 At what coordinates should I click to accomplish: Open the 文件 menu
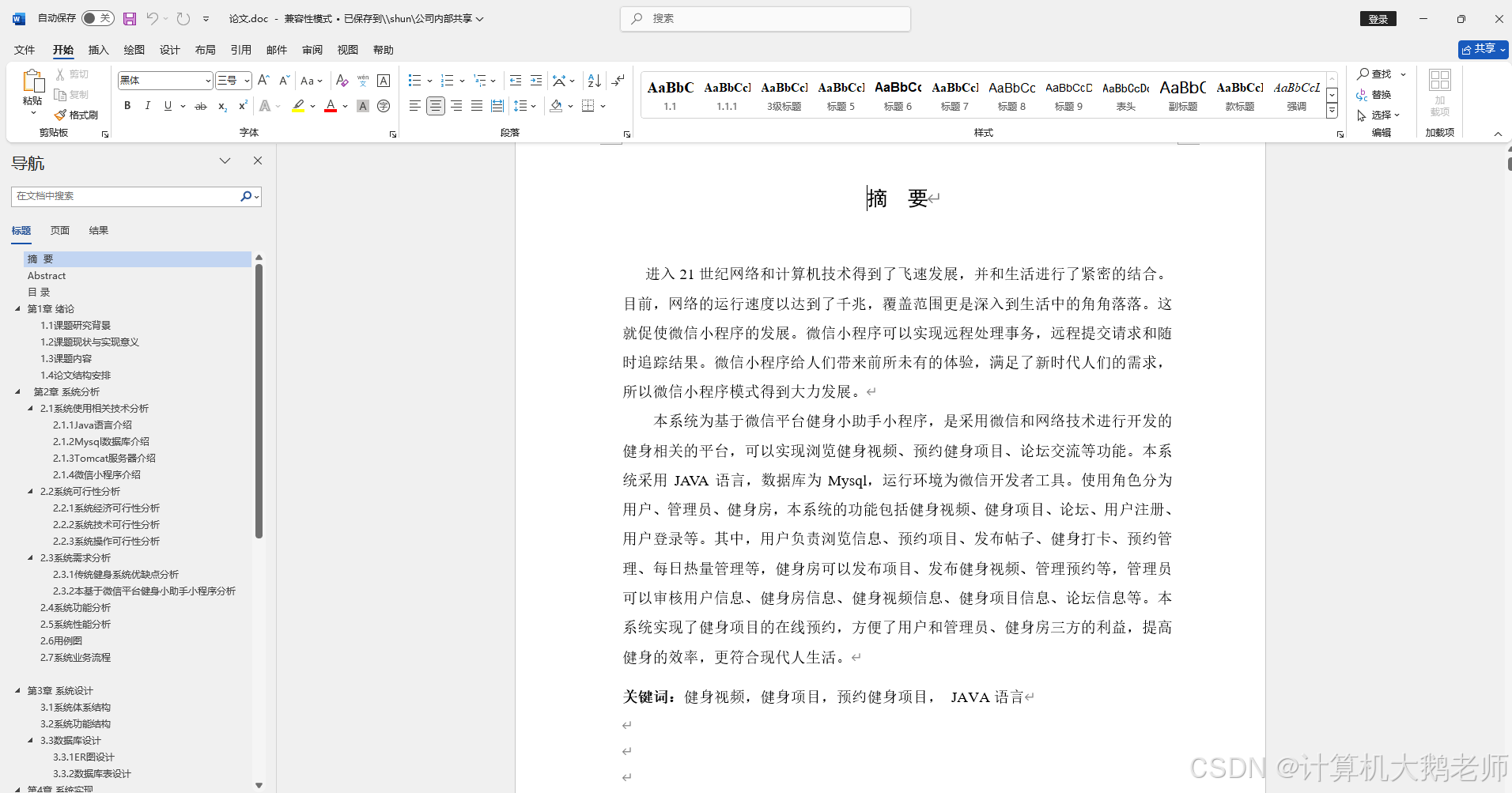[x=25, y=50]
